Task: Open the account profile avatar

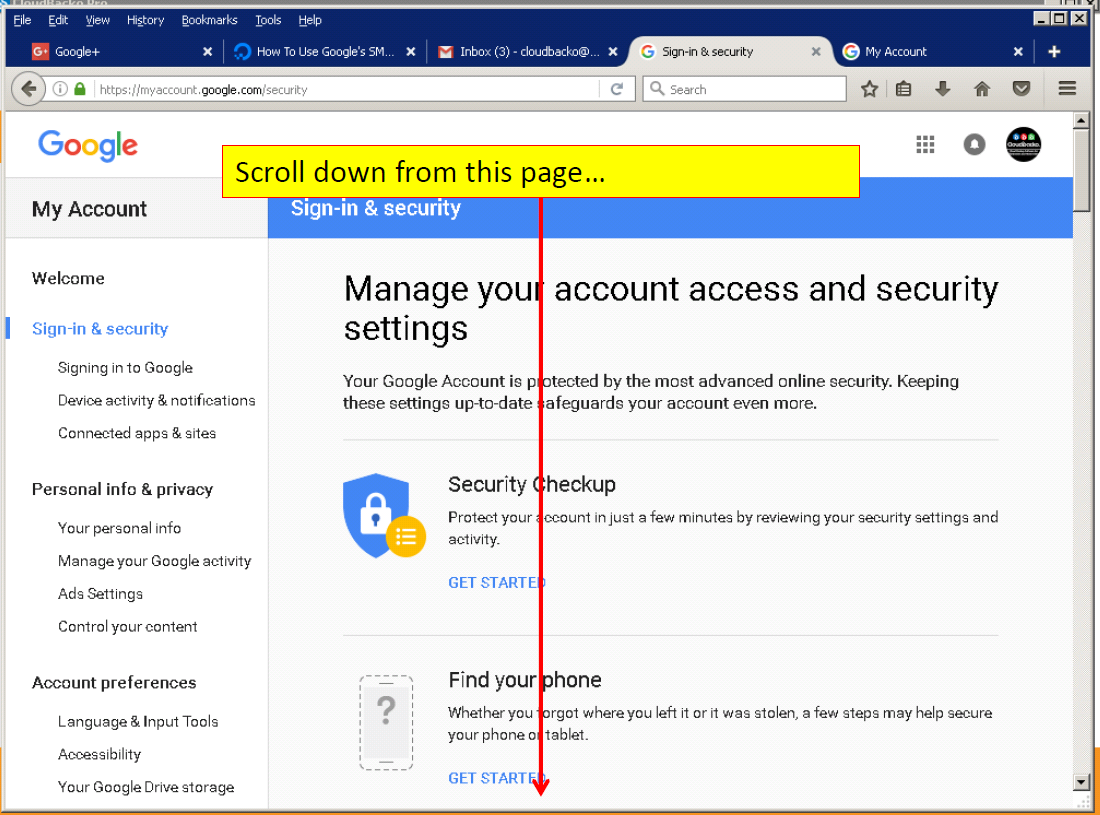Action: 1024,144
